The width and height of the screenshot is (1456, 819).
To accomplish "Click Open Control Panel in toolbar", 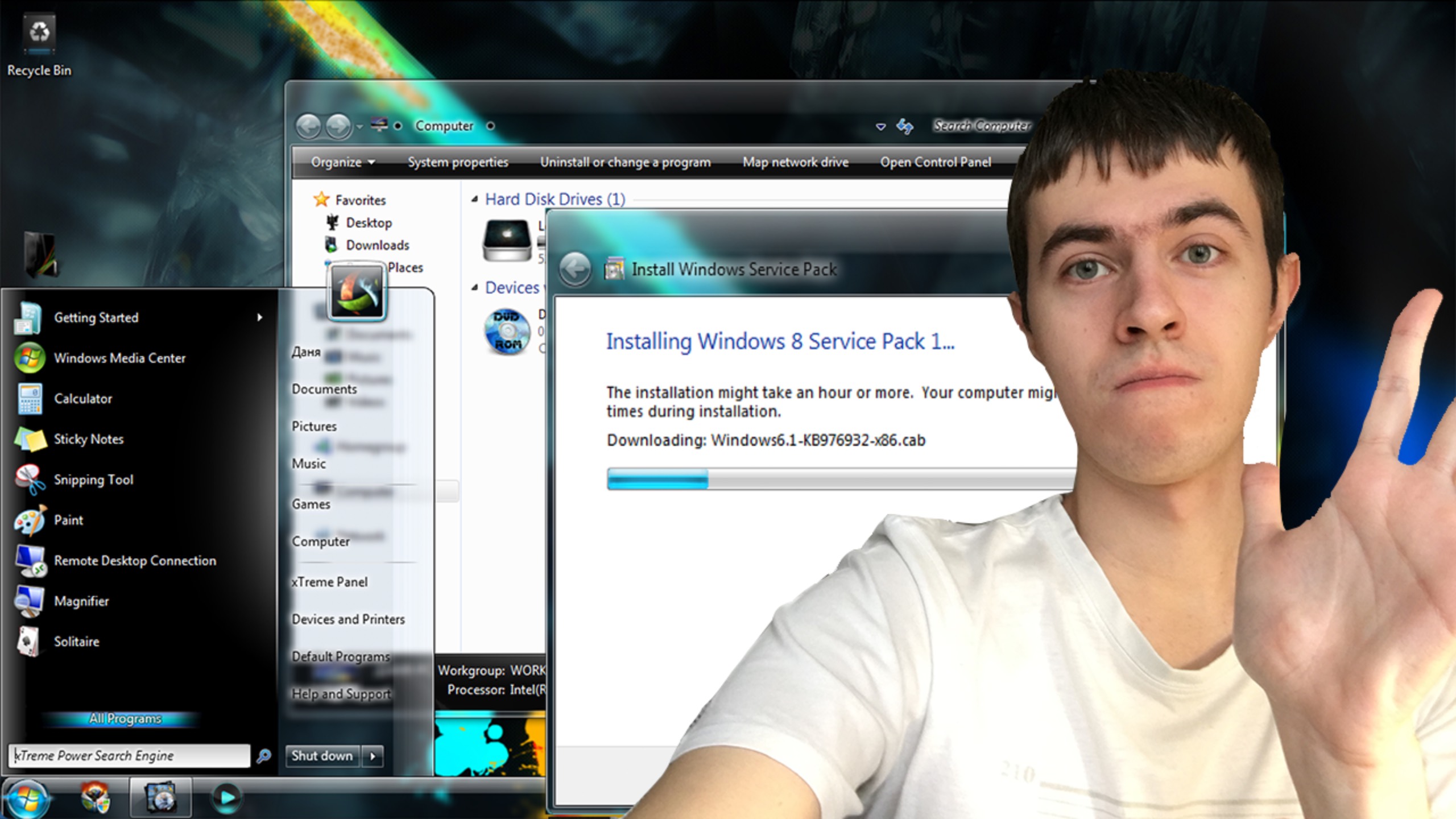I will [x=936, y=163].
